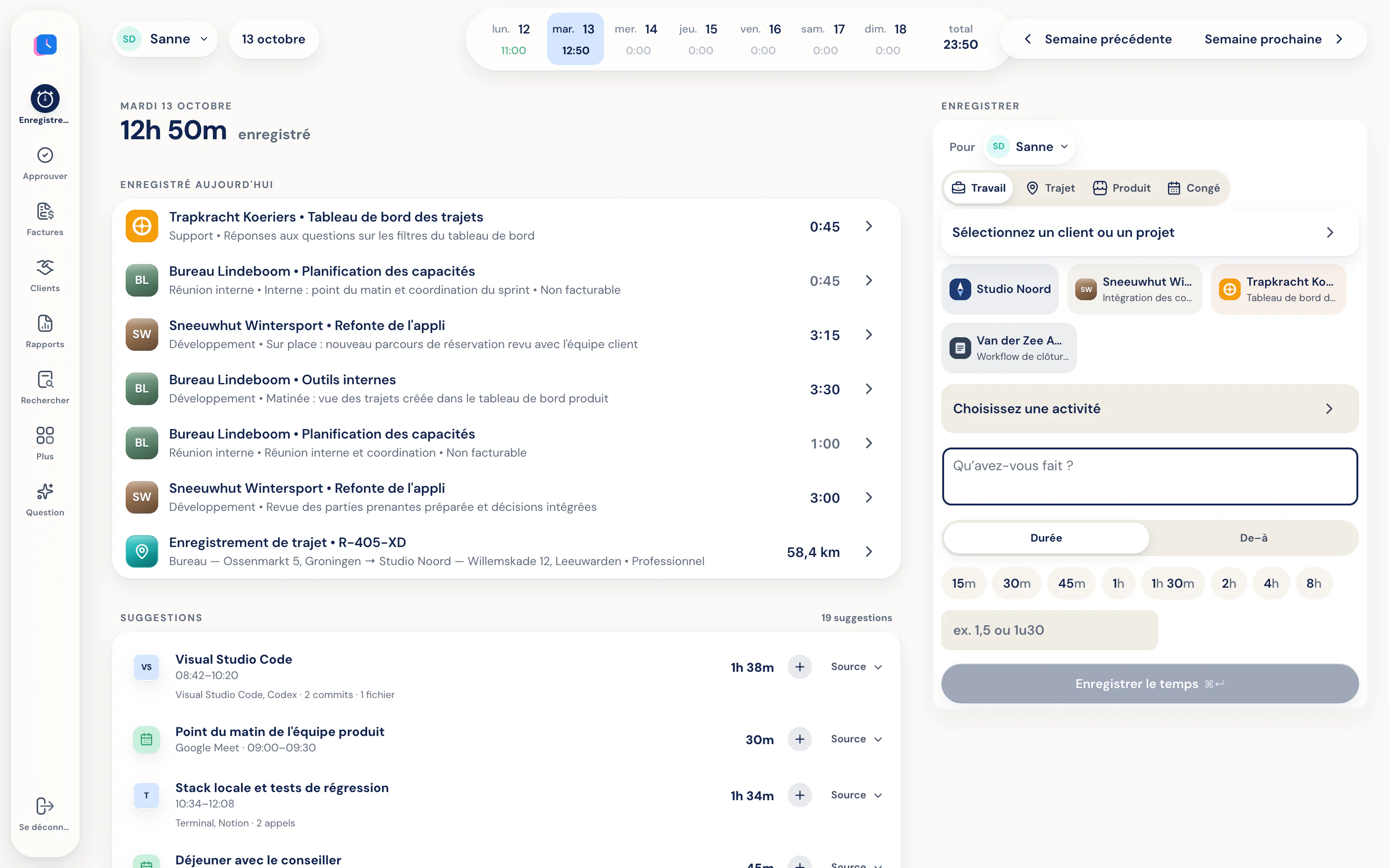This screenshot has width=1389, height=868.
Task: Add Visual Studio Code suggestion with plus
Action: tap(799, 666)
